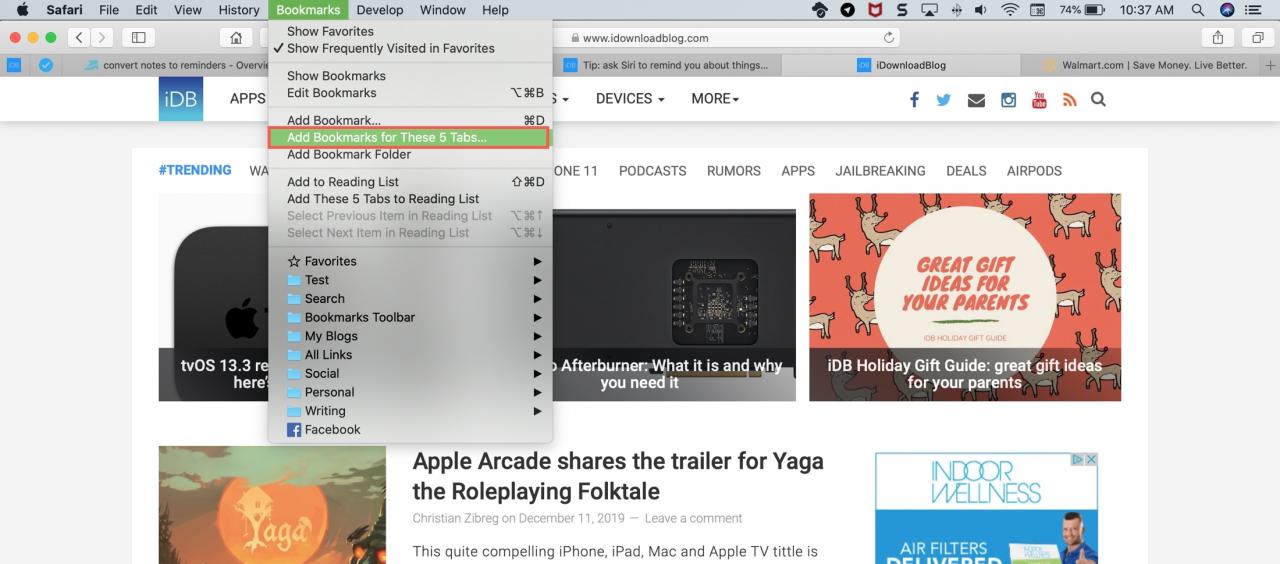Choose Add to Reading List
This screenshot has width=1280, height=564.
pos(410,181)
